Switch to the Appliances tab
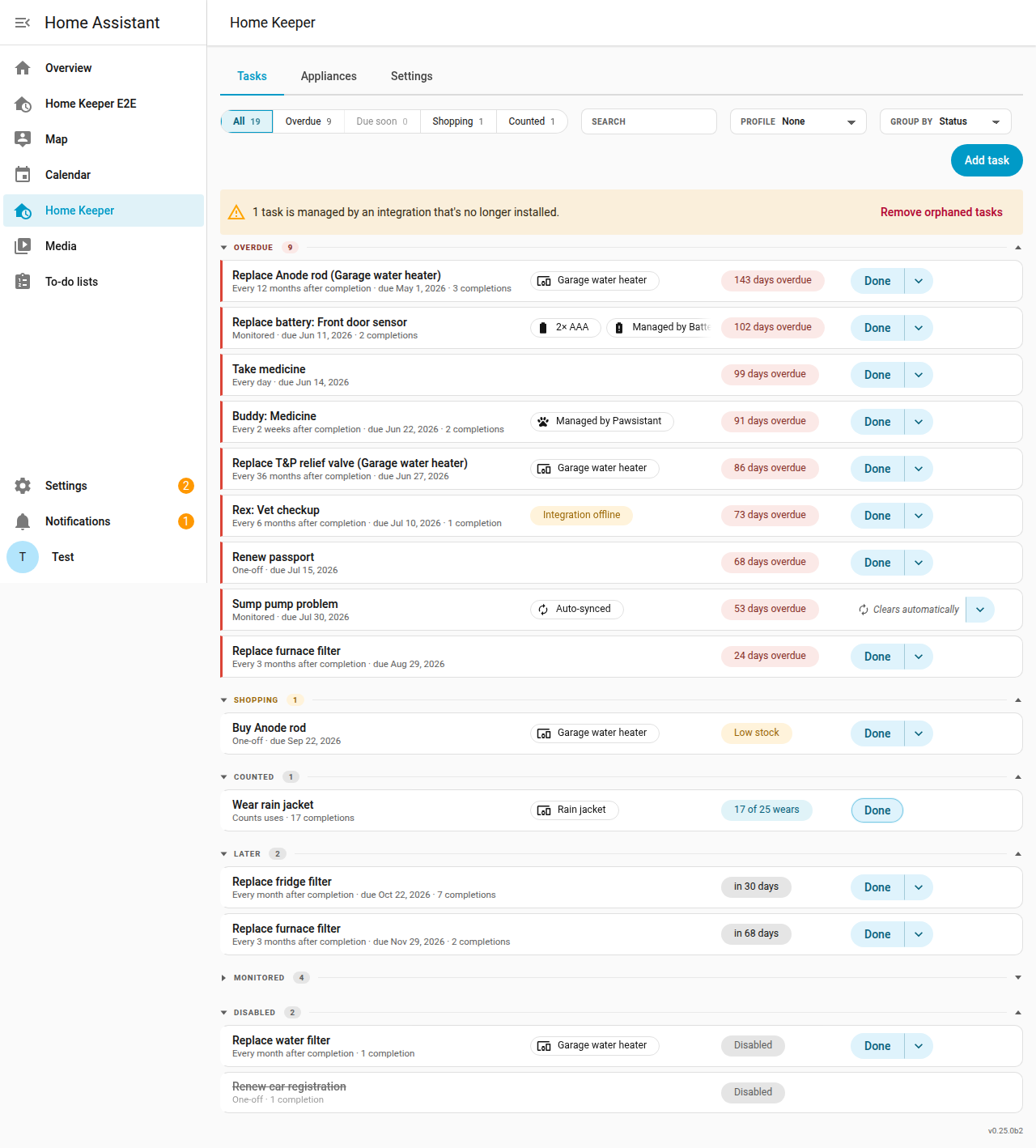The height and width of the screenshot is (1148, 1036). (329, 76)
